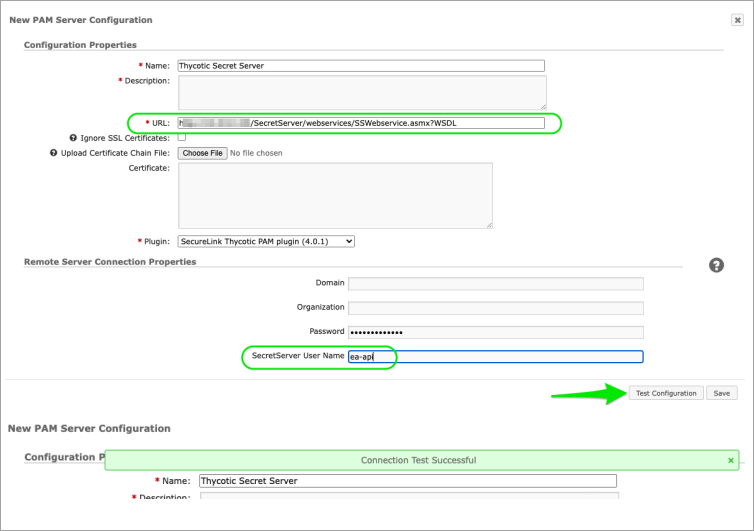
Task: Click the Name field with Thycotic Secret Server
Action: [x=361, y=66]
